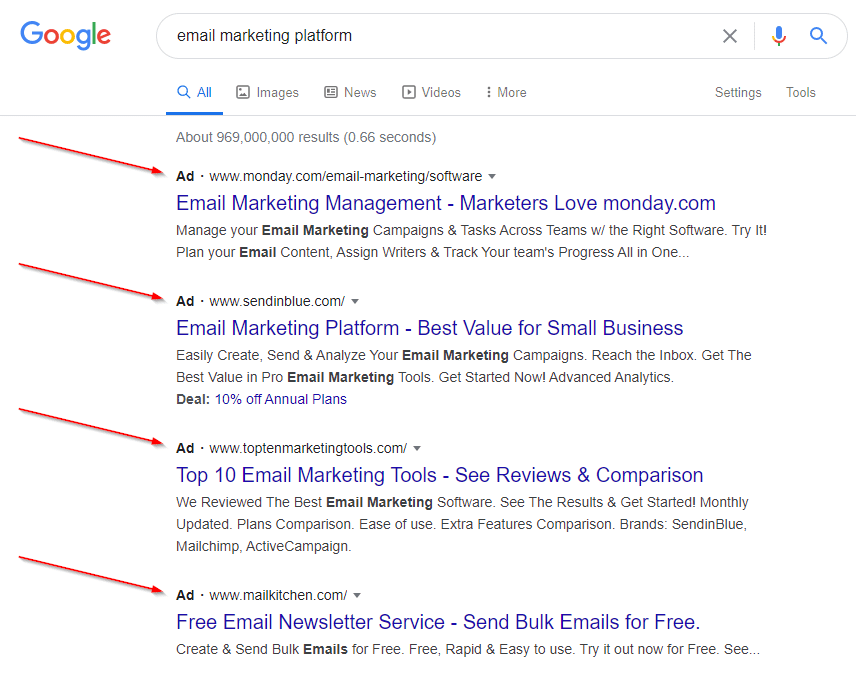
Task: Expand the sendinblue.com ad dropdown arrow
Action: [x=355, y=301]
